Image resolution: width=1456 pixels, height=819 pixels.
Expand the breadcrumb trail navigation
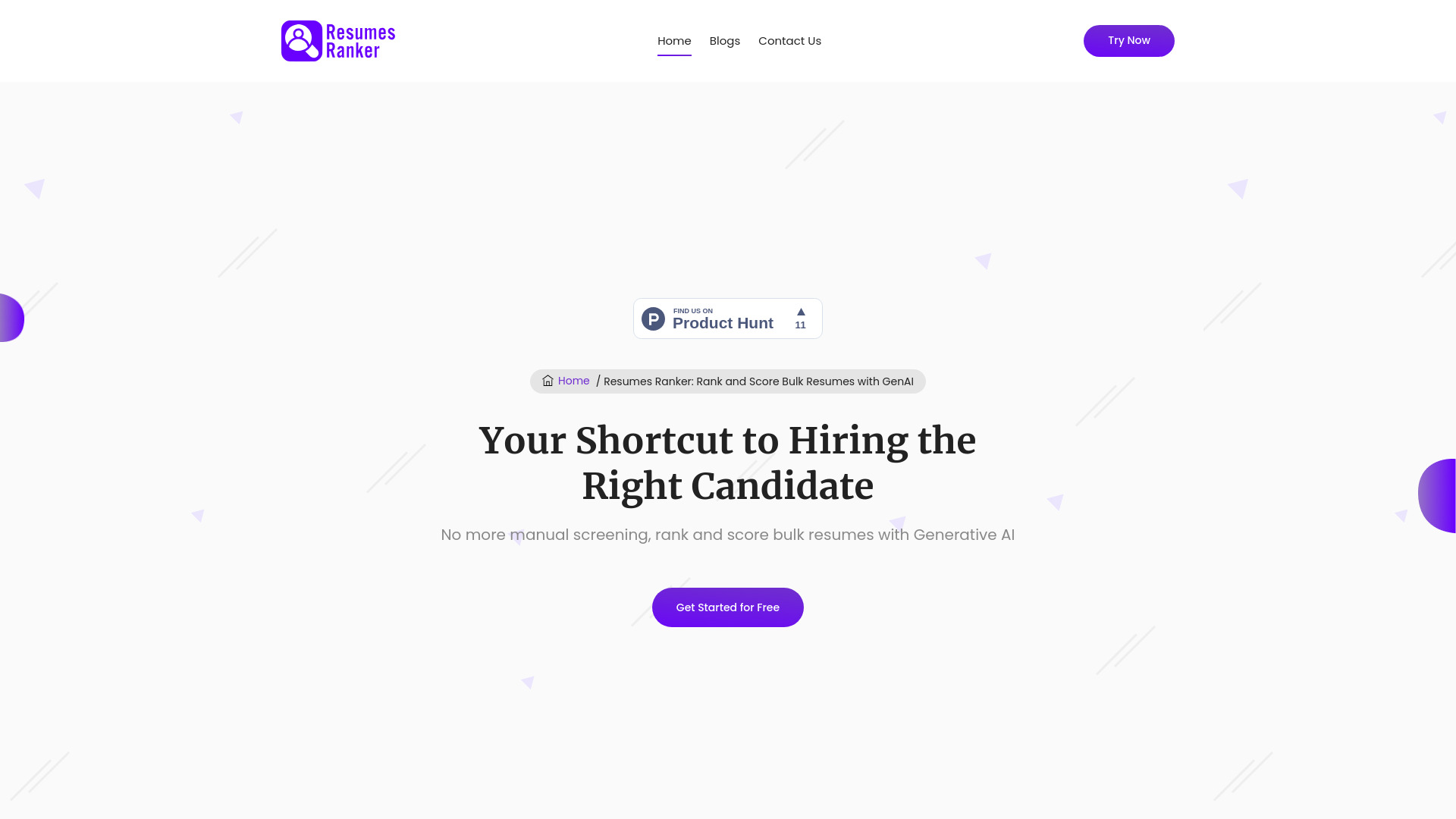728,381
